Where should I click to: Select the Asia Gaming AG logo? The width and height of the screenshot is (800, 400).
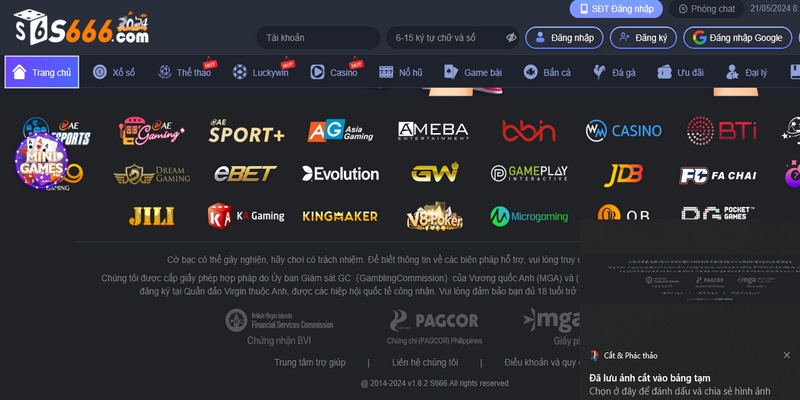click(340, 131)
